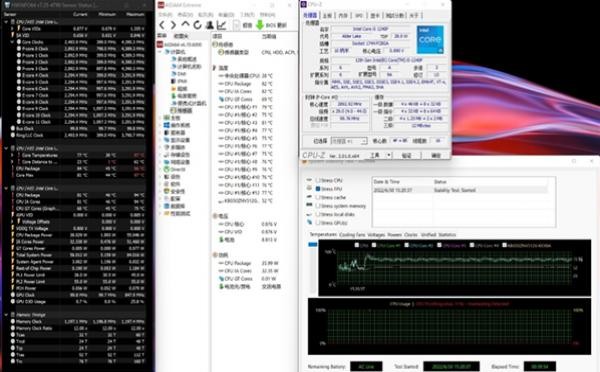Switch to the Statistics tab
600x372 pixels.
tap(447, 235)
